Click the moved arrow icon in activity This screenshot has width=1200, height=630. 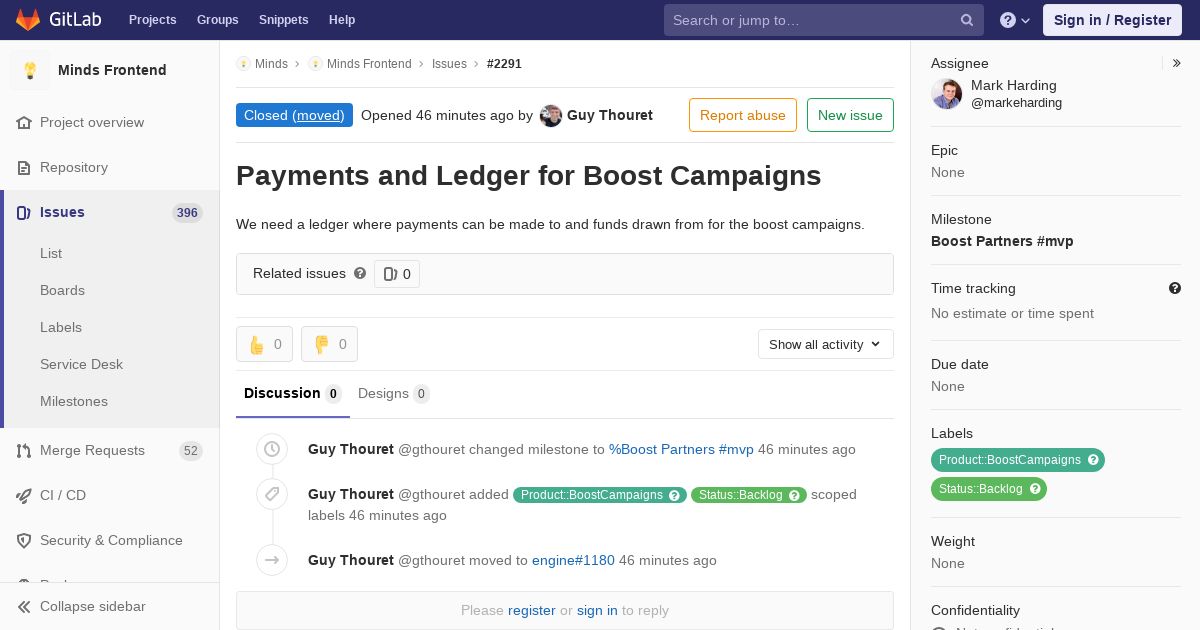(272, 560)
